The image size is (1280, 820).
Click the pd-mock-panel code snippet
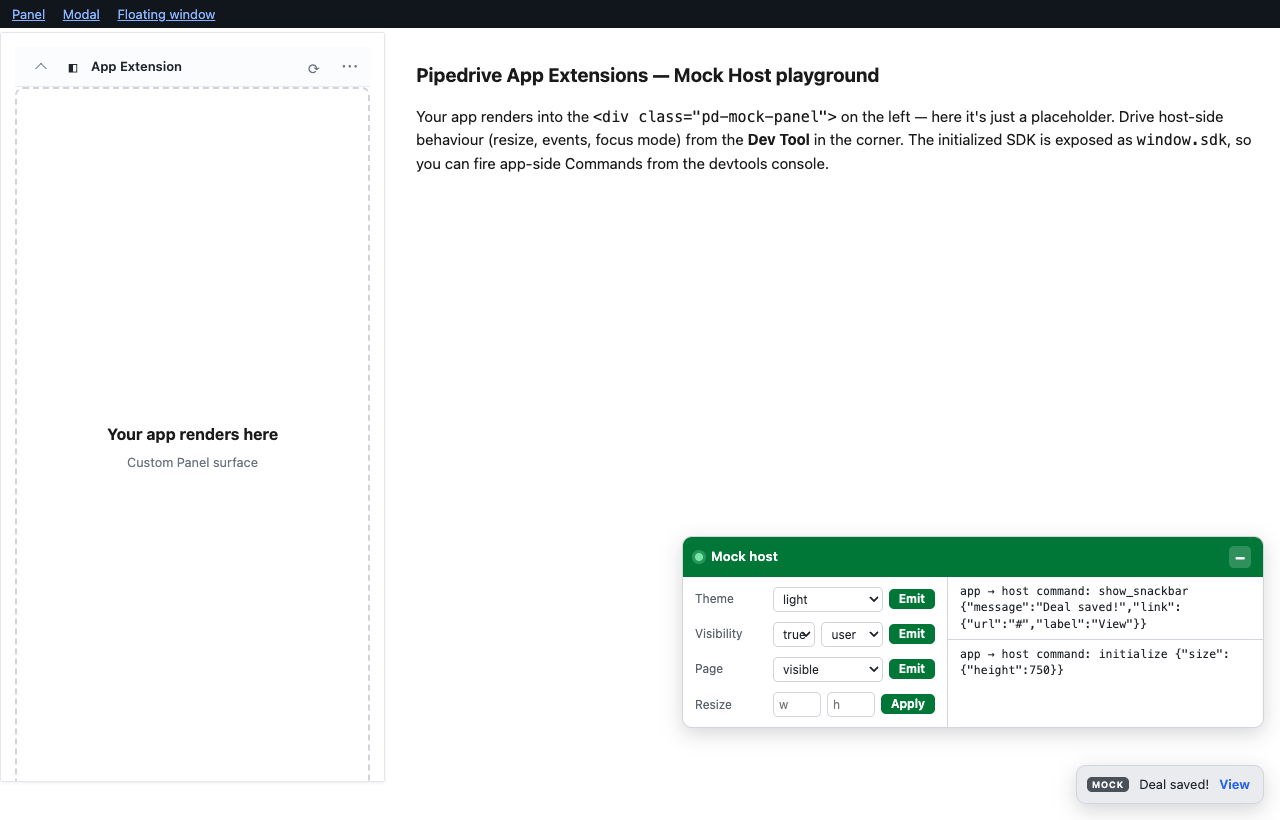click(x=715, y=116)
